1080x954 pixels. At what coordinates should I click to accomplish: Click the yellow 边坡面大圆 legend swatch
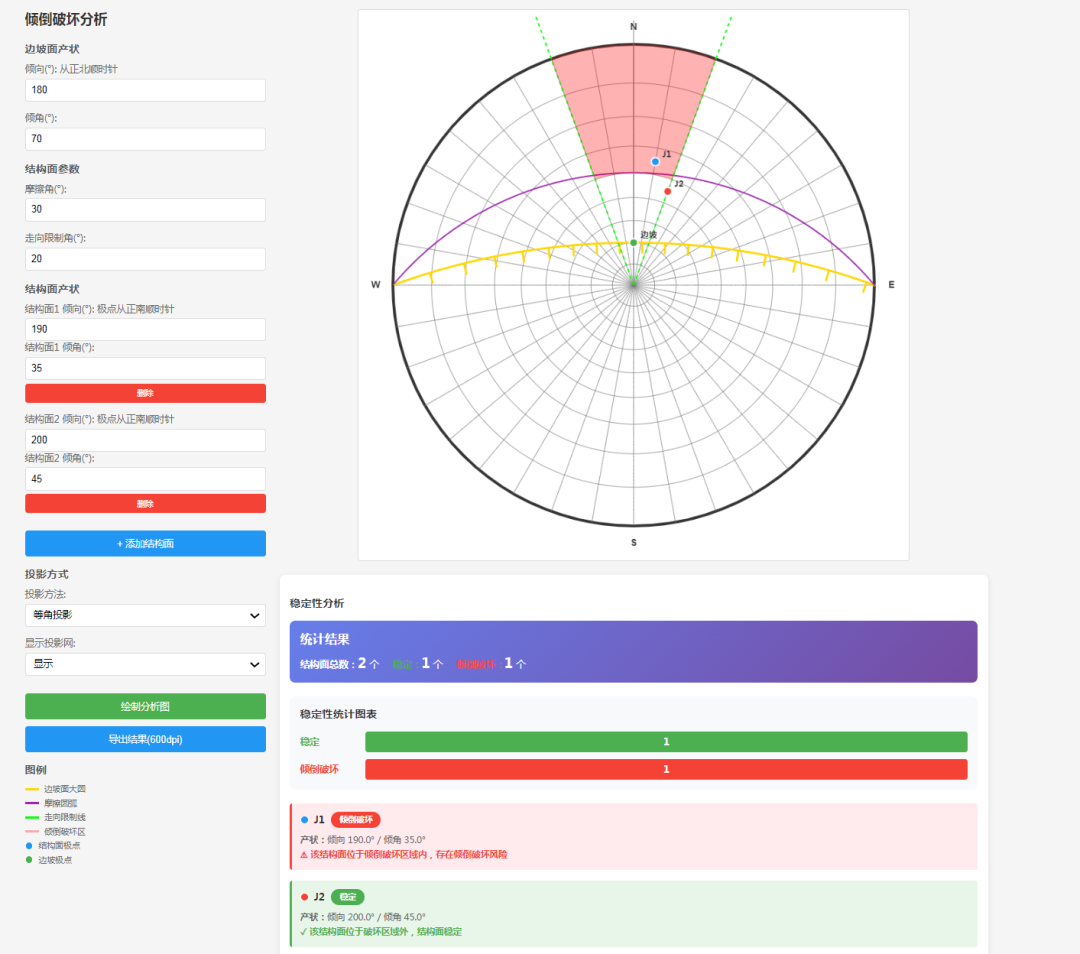(32, 789)
